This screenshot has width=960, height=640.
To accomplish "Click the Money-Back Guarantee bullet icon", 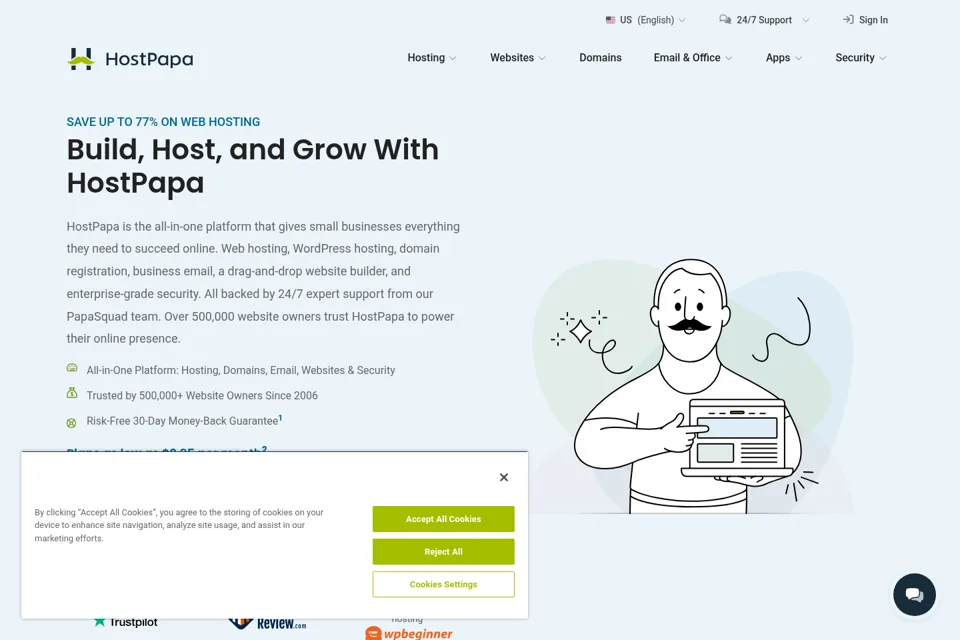I will [72, 423].
